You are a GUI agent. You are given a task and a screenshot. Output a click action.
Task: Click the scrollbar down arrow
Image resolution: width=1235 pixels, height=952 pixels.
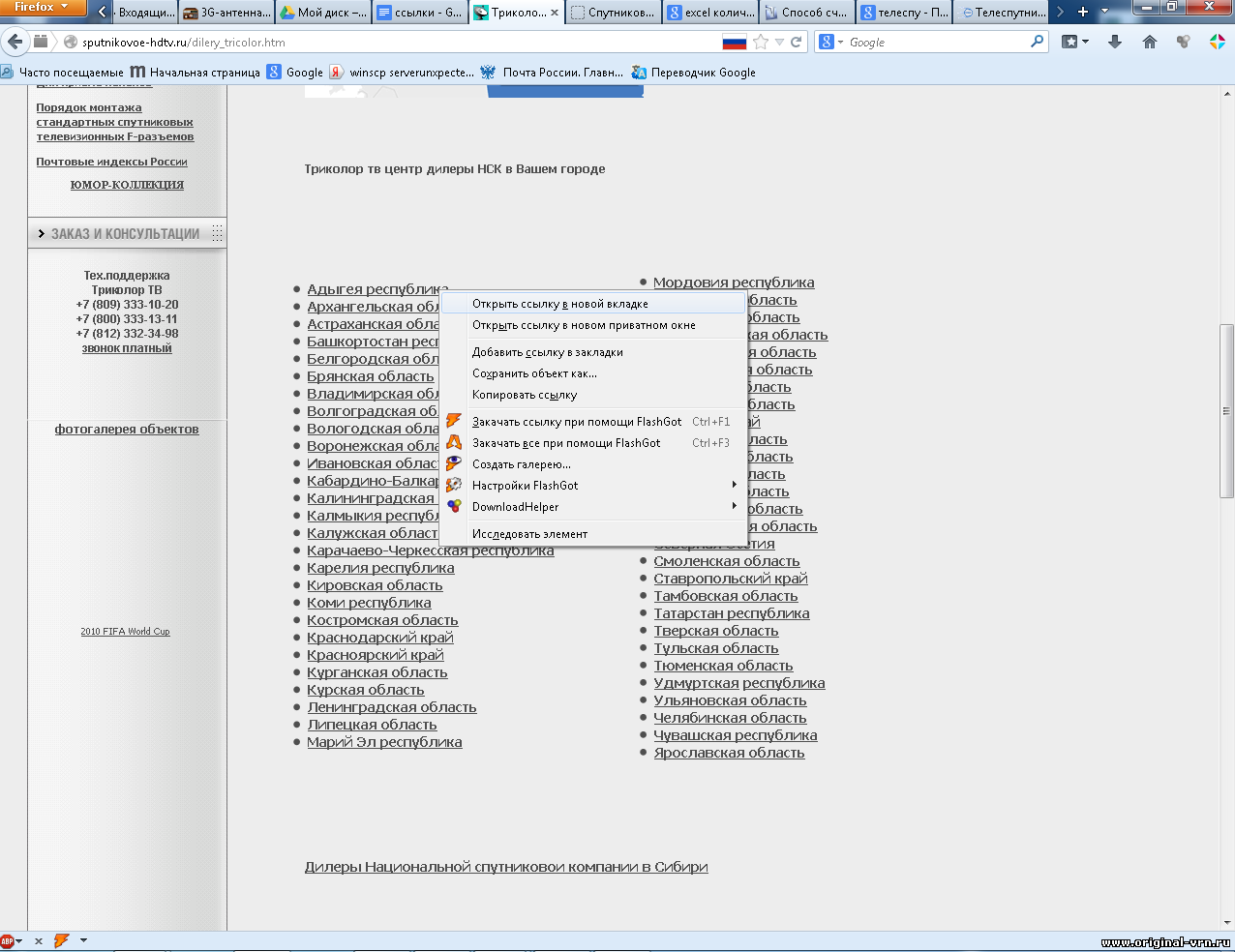coord(1227,923)
